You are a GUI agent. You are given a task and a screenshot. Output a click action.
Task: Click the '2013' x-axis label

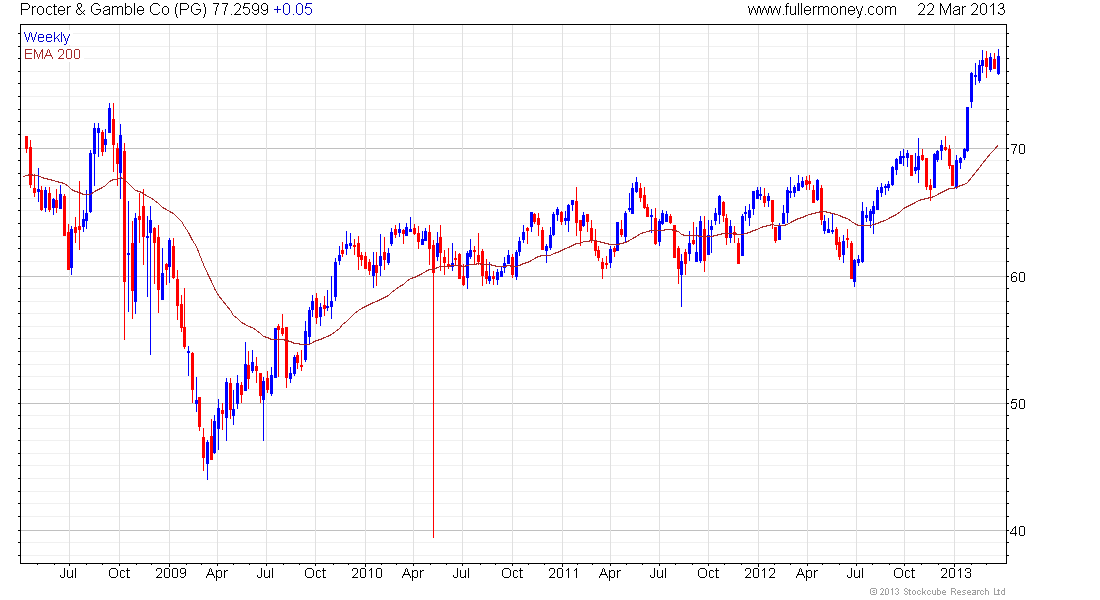click(955, 573)
